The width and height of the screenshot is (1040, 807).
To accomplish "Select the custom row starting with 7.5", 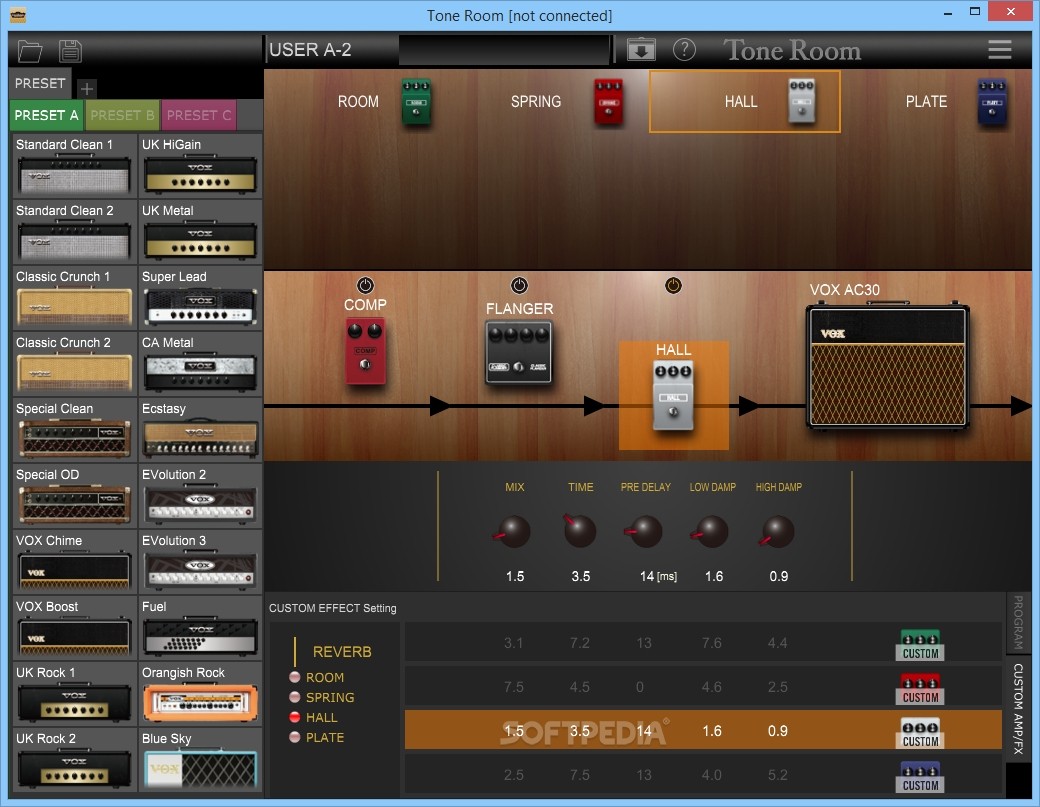I will [703, 686].
